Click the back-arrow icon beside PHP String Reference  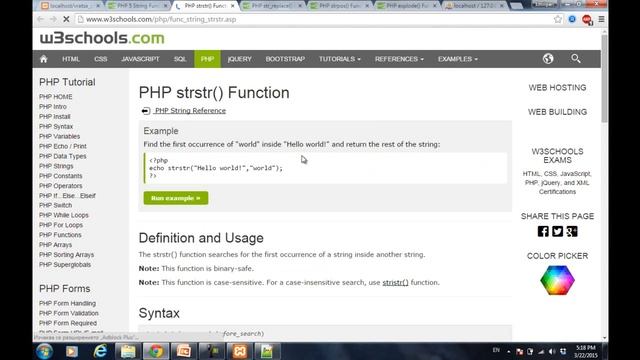pyautogui.click(x=146, y=111)
